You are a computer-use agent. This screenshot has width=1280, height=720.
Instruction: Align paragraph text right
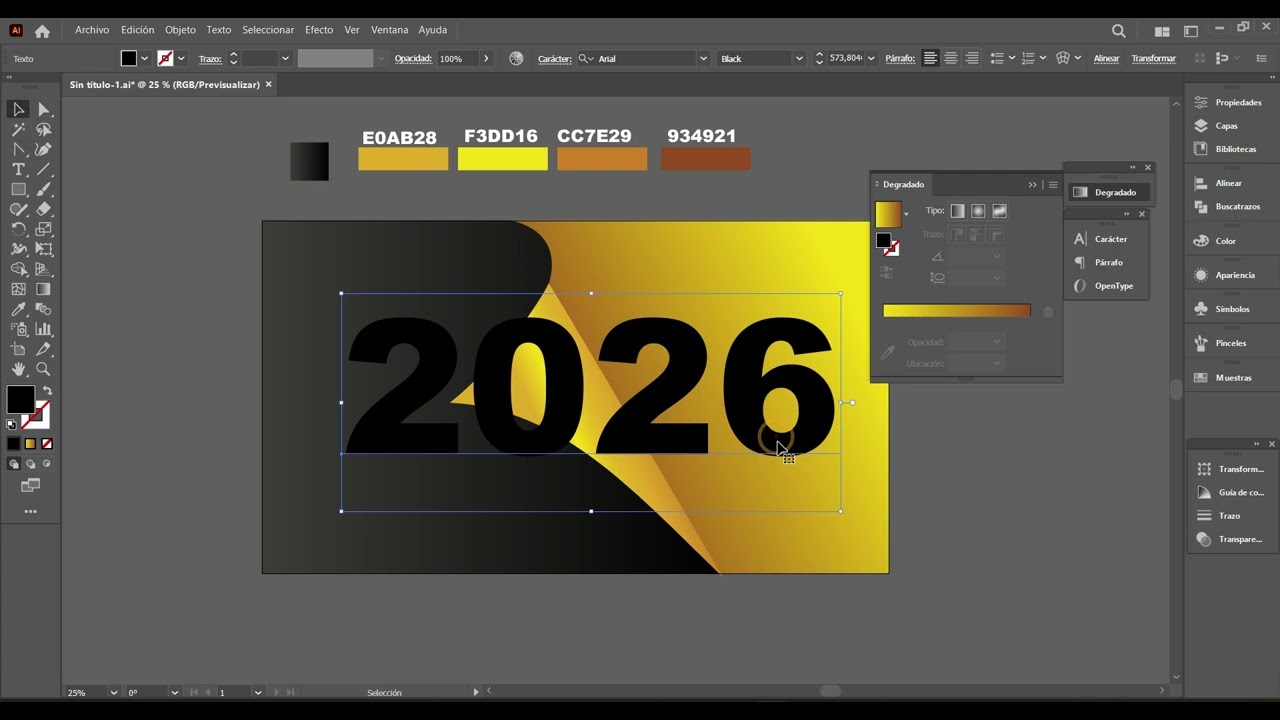point(971,58)
